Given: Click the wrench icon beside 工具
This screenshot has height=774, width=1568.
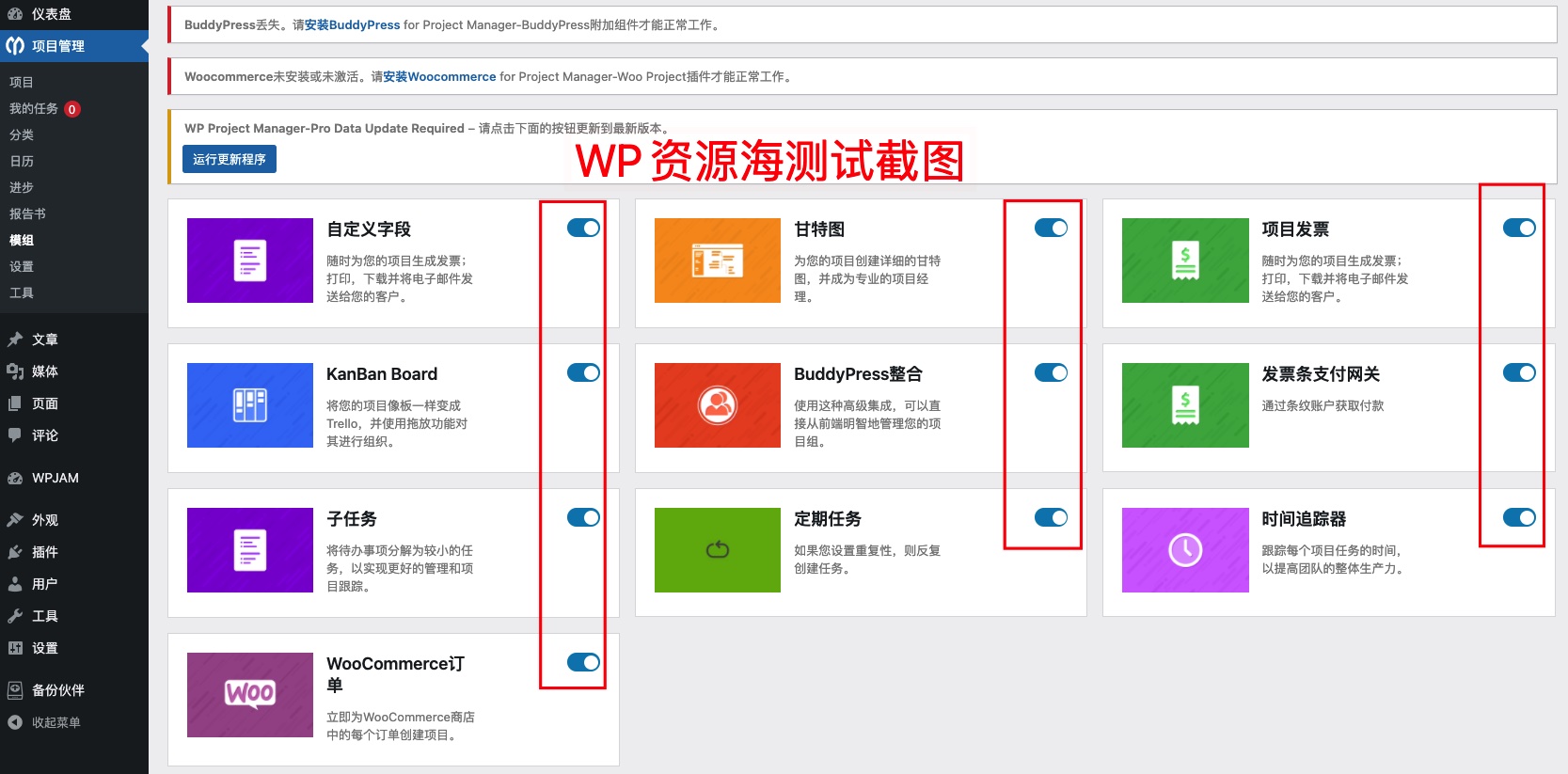Looking at the screenshot, I should [15, 616].
